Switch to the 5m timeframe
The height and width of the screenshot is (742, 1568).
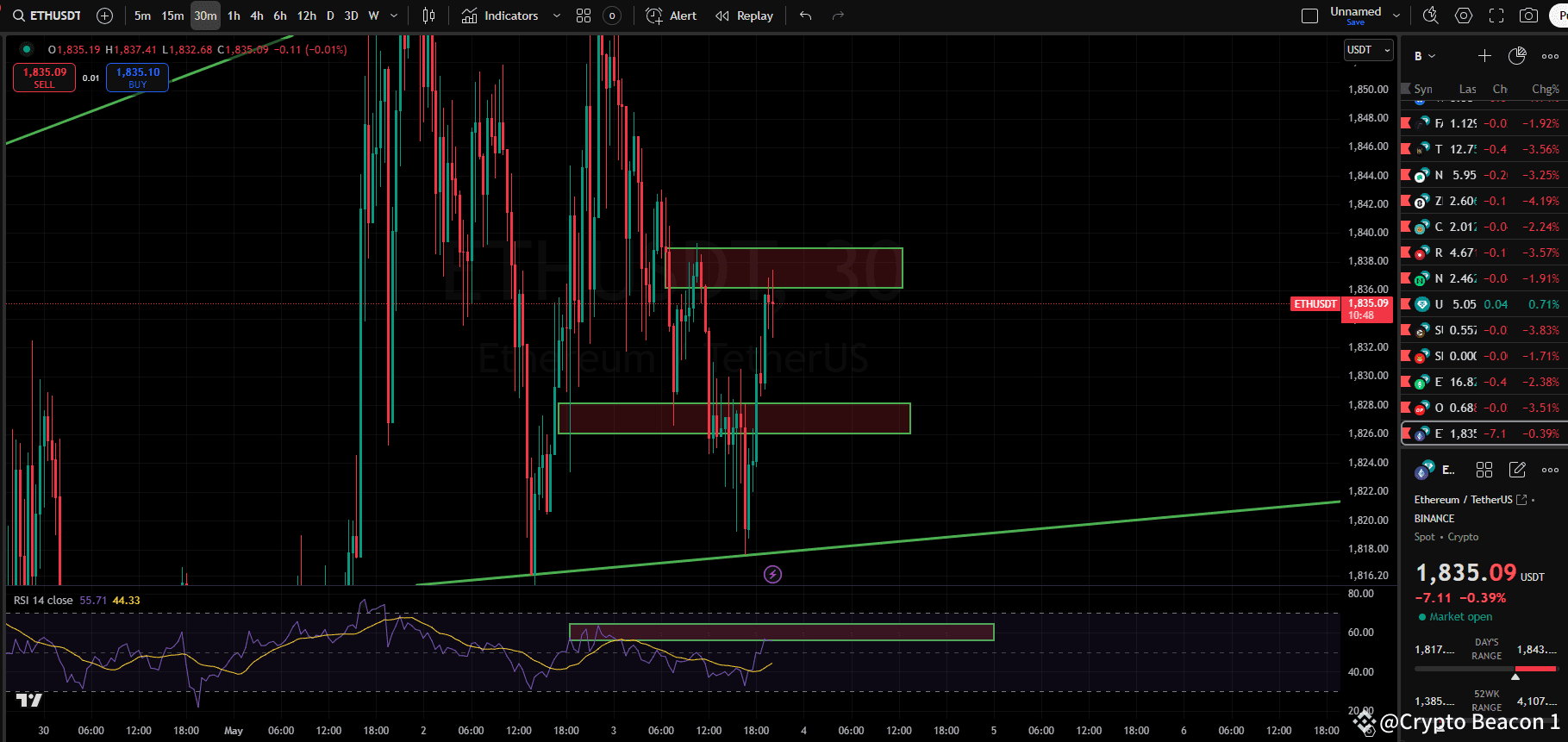(x=142, y=16)
